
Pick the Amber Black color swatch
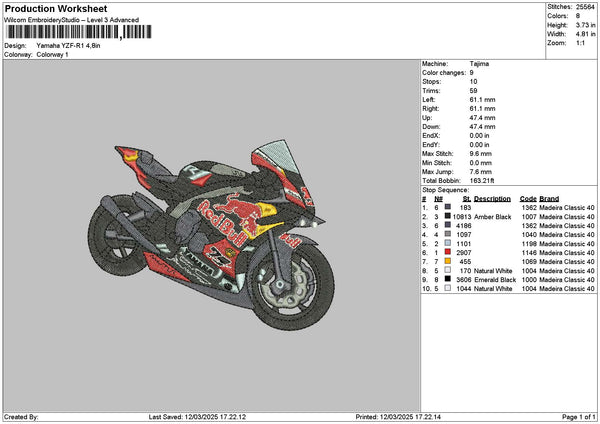[448, 216]
